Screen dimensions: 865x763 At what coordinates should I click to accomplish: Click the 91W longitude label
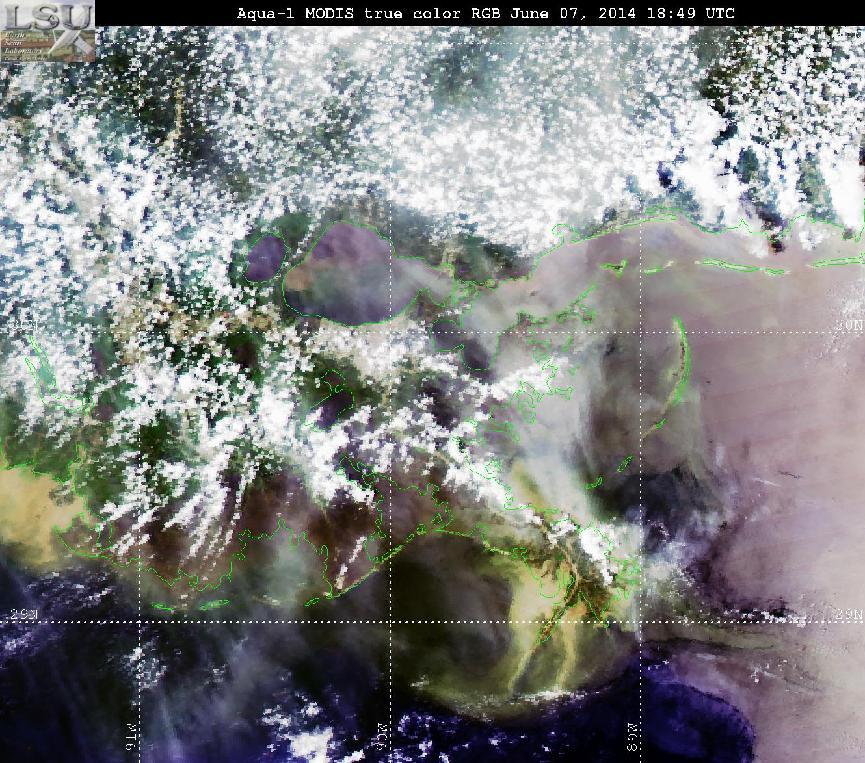[133, 737]
